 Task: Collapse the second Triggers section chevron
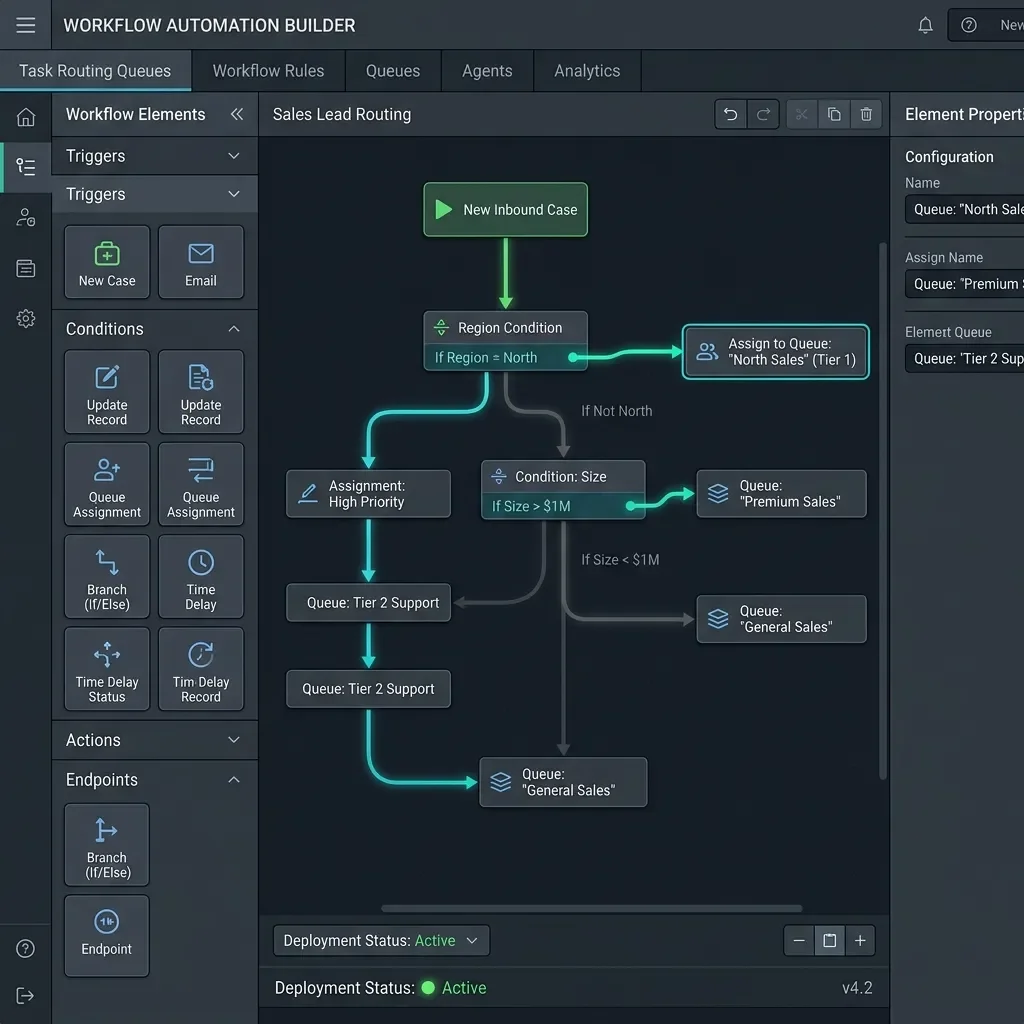pos(234,194)
